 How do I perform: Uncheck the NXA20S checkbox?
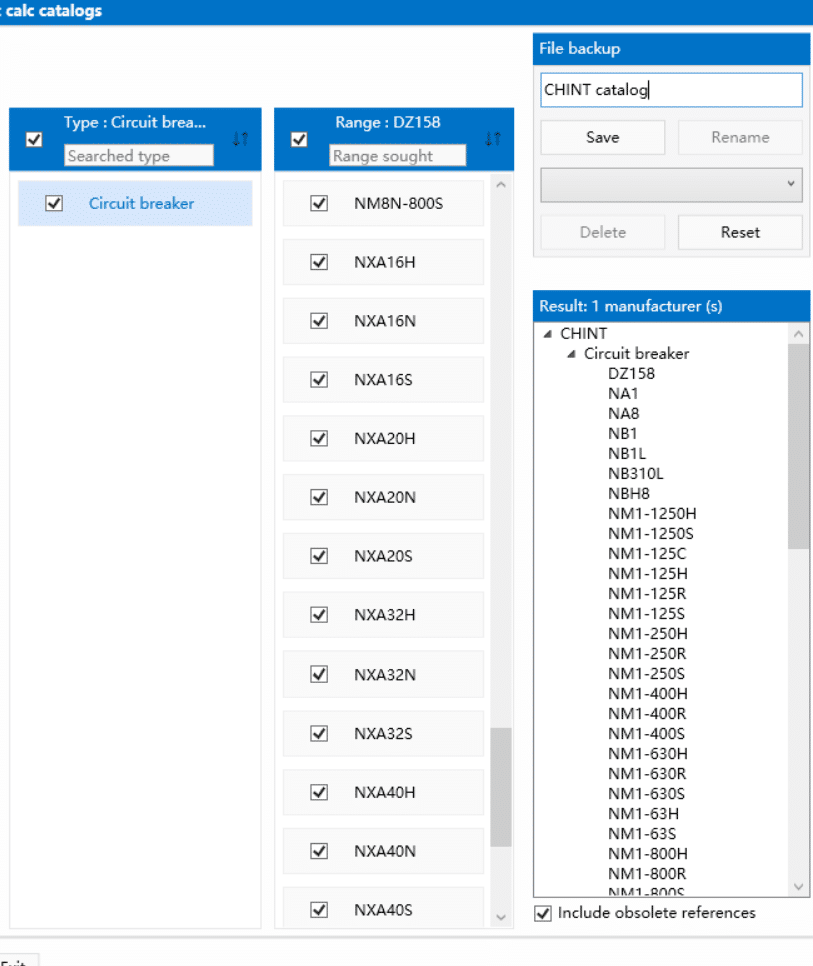[x=319, y=556]
